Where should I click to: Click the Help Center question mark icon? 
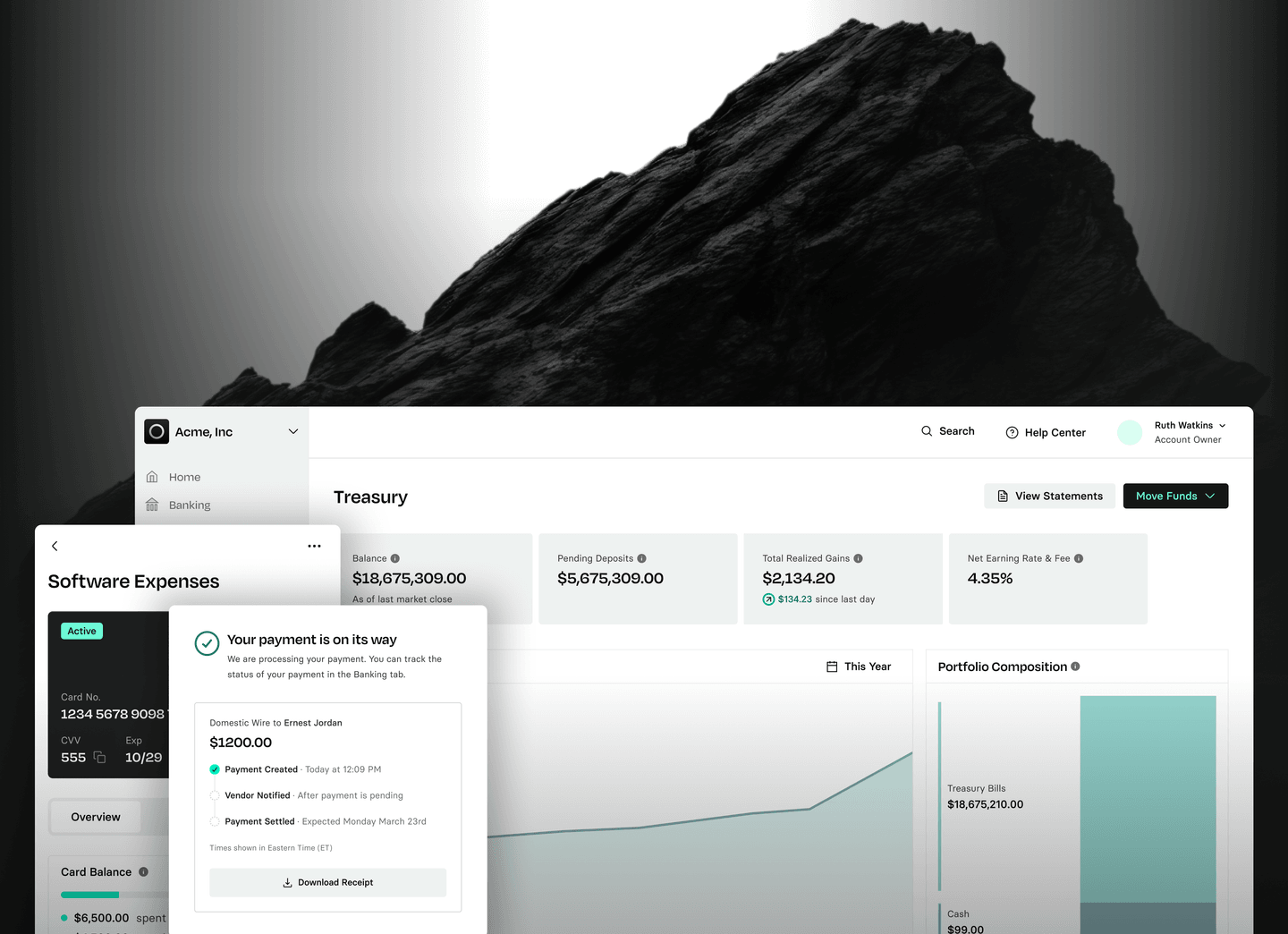pyautogui.click(x=1011, y=432)
